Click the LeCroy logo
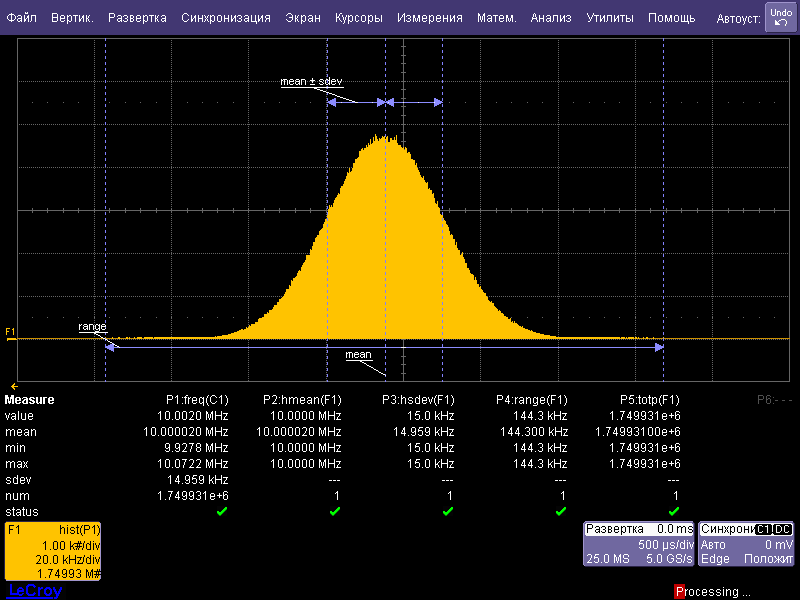The height and width of the screenshot is (600, 800). click(34, 591)
